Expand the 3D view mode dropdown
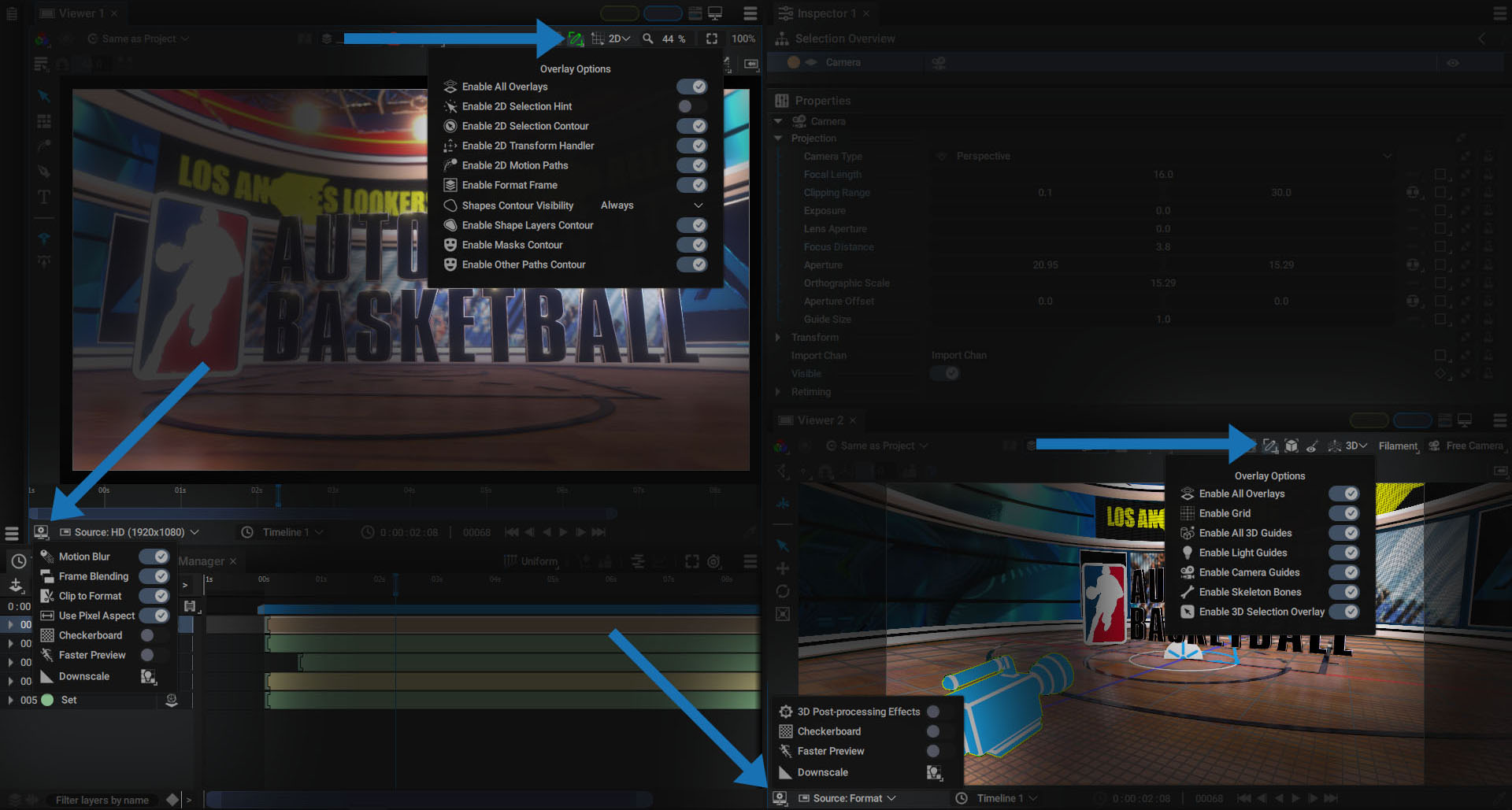1512x810 pixels. pyautogui.click(x=1355, y=446)
